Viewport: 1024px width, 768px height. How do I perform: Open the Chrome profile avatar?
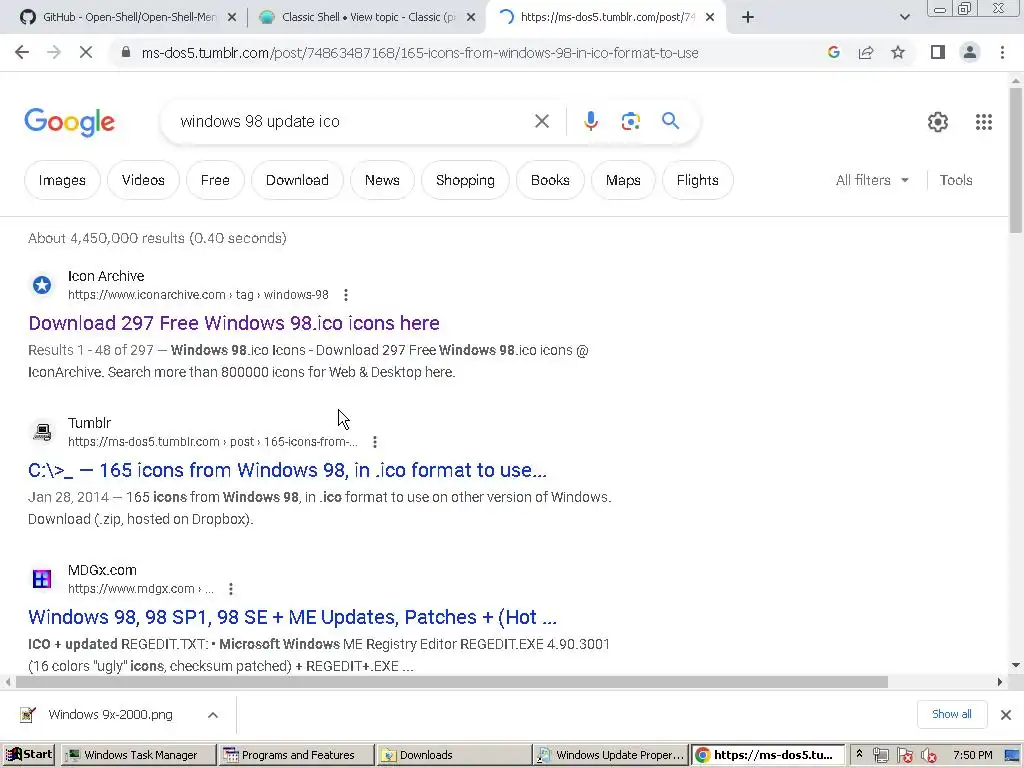970,52
